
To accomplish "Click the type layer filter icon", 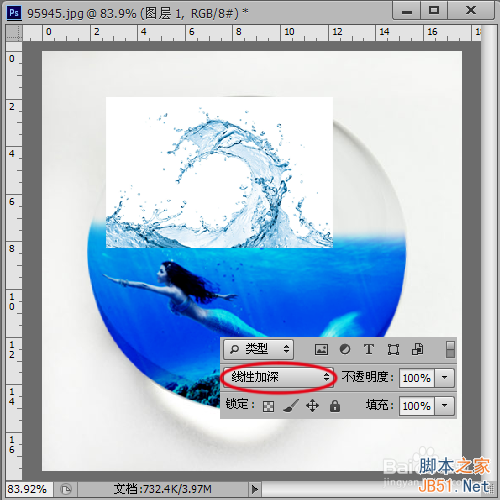I will tap(369, 349).
